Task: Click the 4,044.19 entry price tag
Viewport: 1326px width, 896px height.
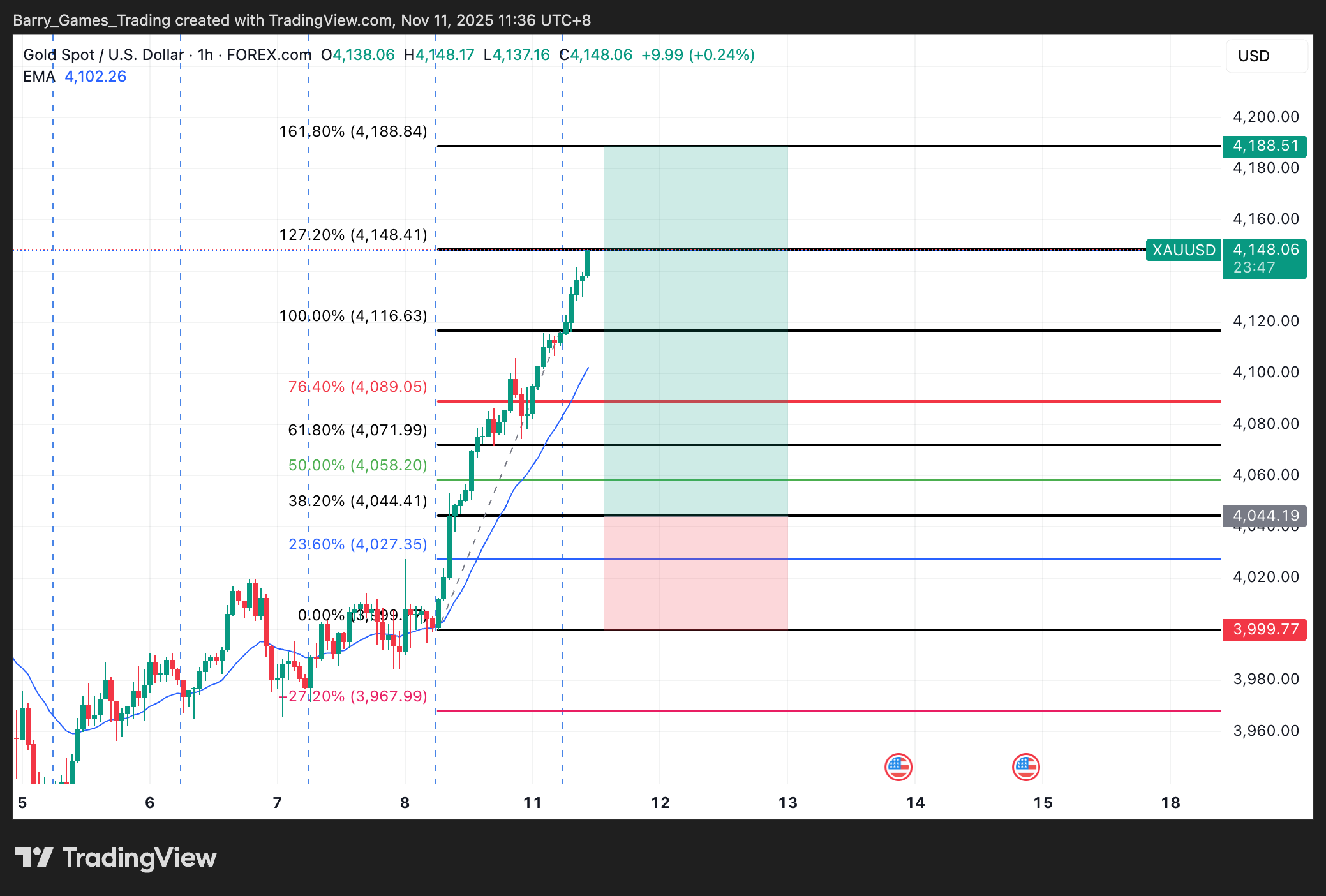Action: 1265,516
